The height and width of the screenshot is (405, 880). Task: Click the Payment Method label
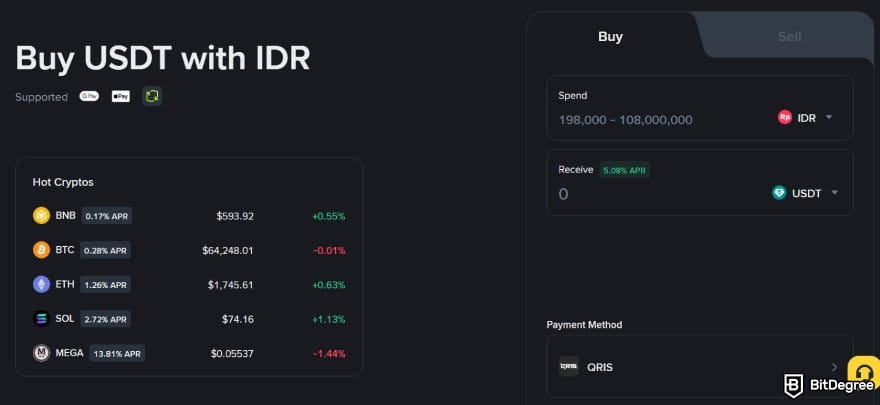pyautogui.click(x=584, y=325)
